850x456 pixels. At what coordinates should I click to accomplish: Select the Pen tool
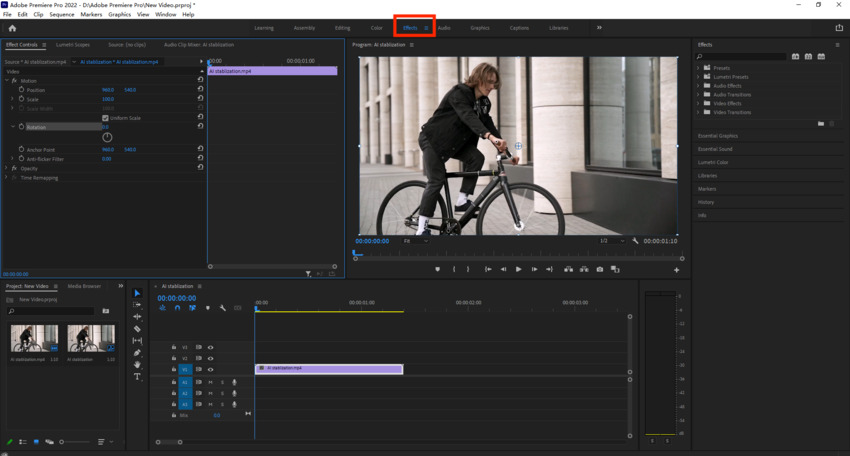tap(137, 352)
